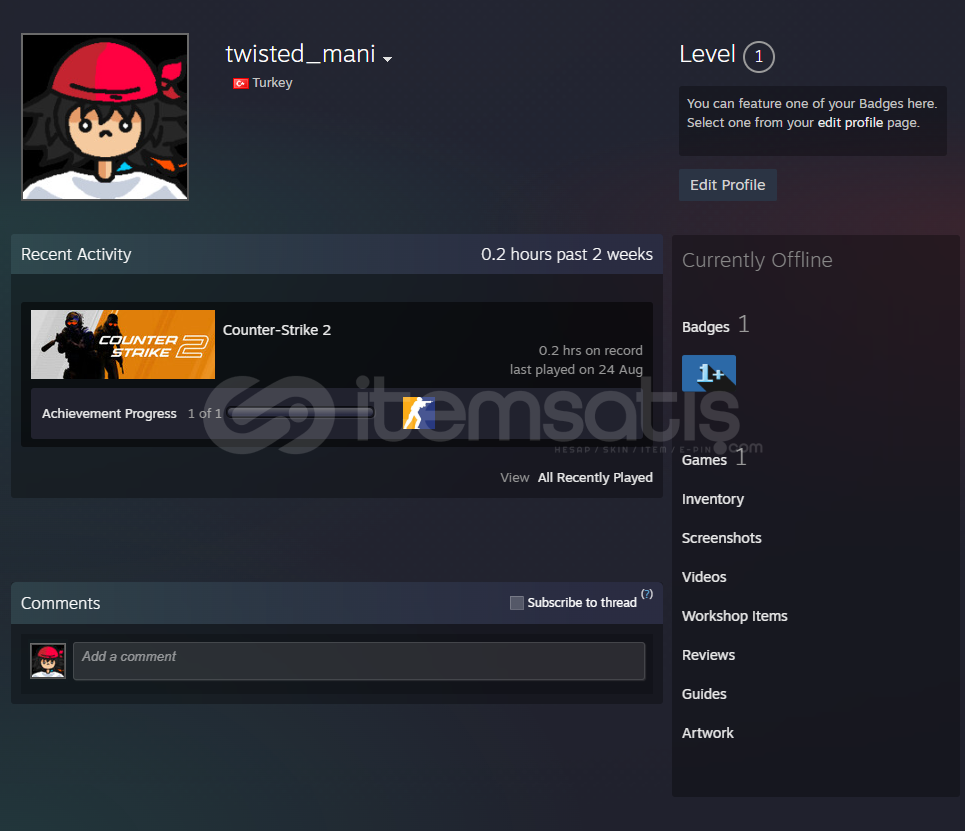Click the '1 of 1' achievement count
The width and height of the screenshot is (965, 831).
[204, 414]
